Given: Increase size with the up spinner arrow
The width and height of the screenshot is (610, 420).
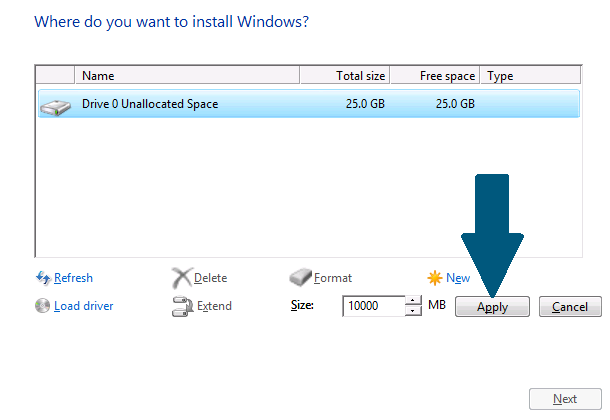Looking at the screenshot, I should [x=413, y=301].
